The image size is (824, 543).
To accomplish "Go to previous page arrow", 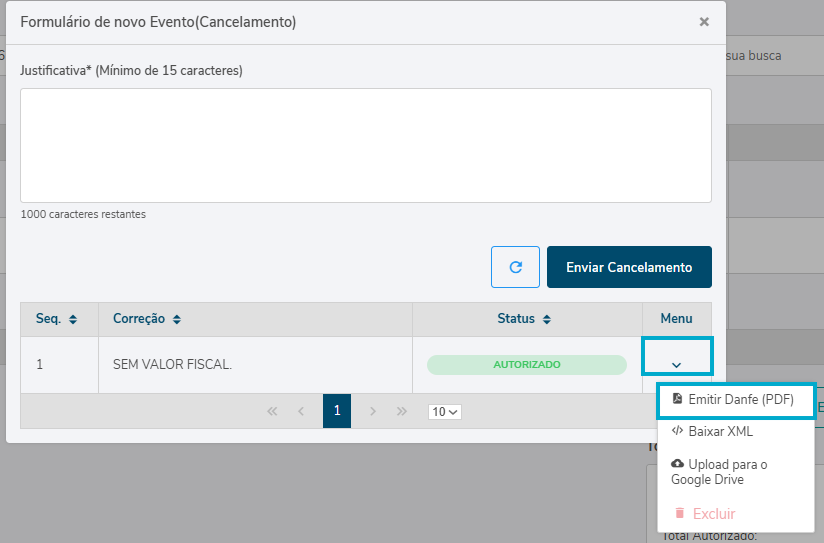I will (301, 411).
